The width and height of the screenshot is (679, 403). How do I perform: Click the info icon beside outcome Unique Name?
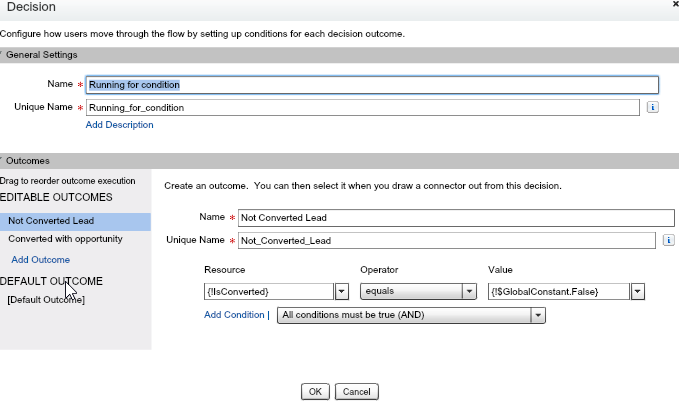click(x=668, y=240)
